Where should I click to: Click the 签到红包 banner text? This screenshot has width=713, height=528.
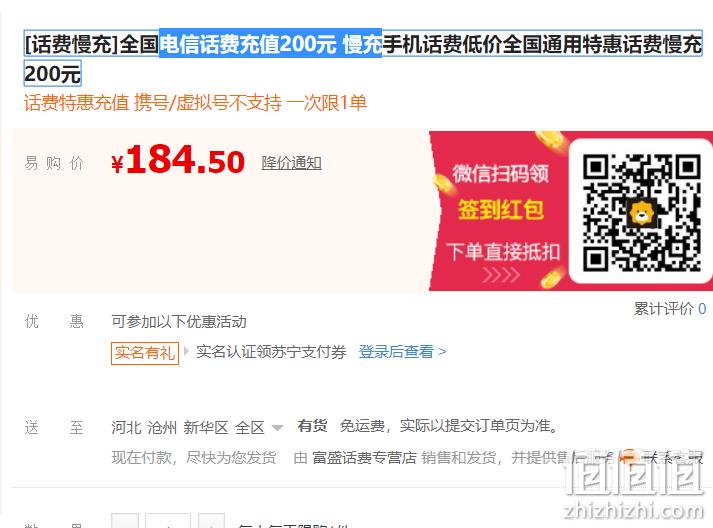[x=501, y=210]
